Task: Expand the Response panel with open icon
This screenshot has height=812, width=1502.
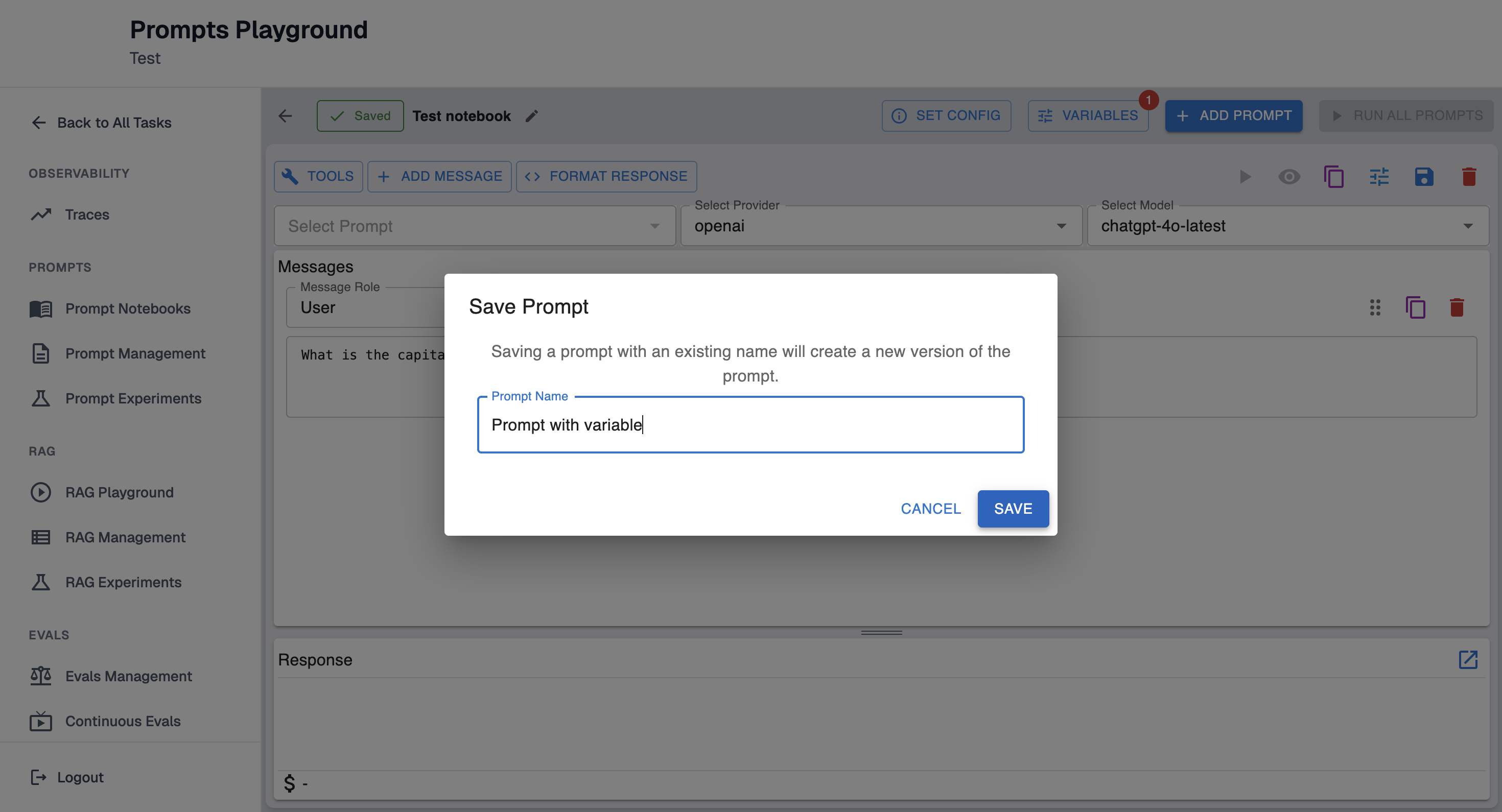Action: coord(1467,659)
